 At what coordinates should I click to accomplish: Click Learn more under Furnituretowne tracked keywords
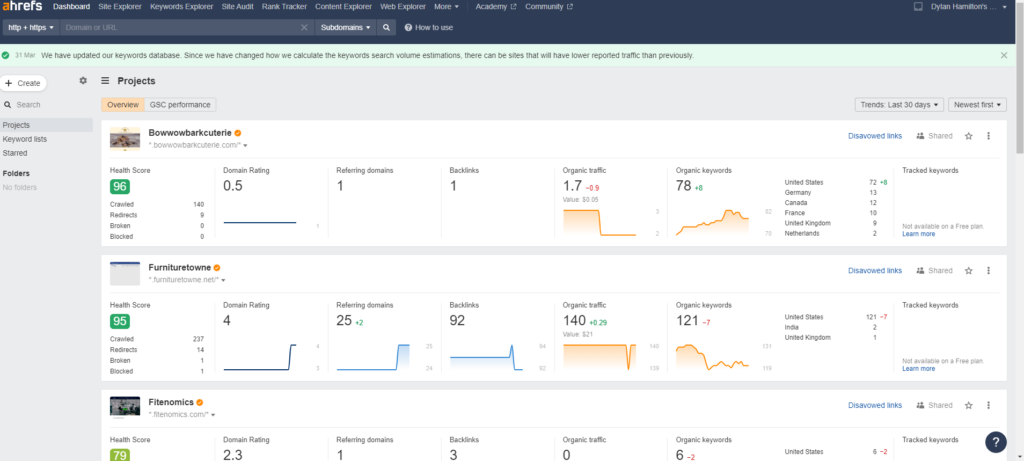(918, 368)
